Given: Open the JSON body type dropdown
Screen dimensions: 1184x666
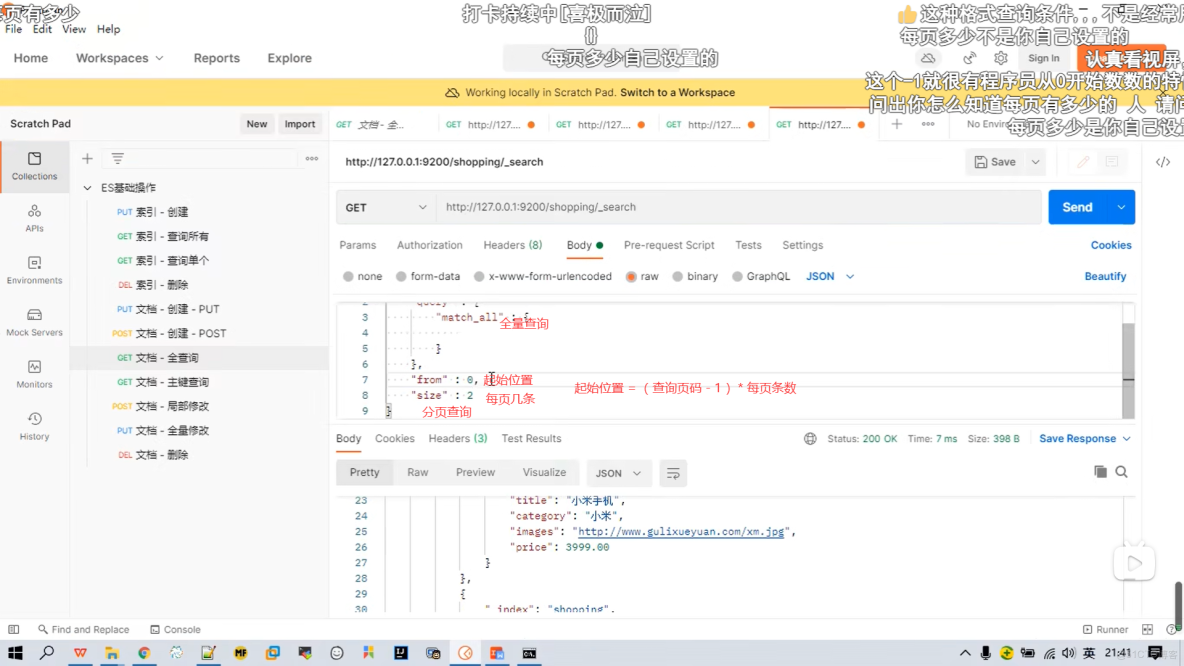Looking at the screenshot, I should point(828,276).
